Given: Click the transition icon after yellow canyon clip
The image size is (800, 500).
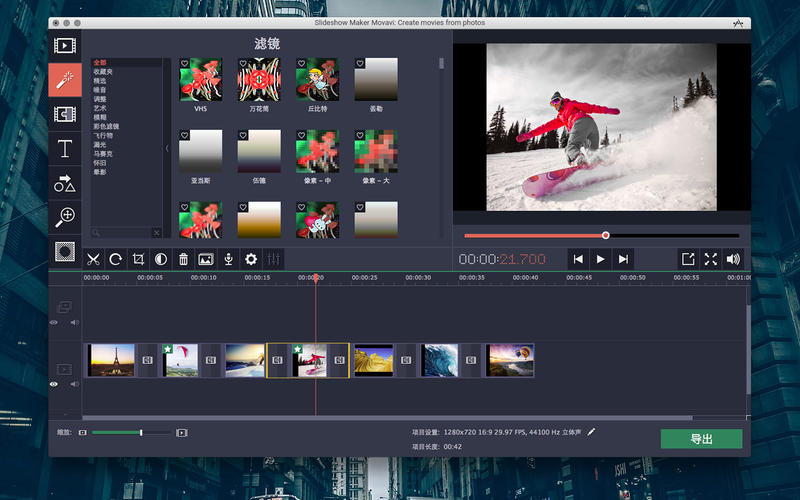Looking at the screenshot, I should tap(406, 360).
